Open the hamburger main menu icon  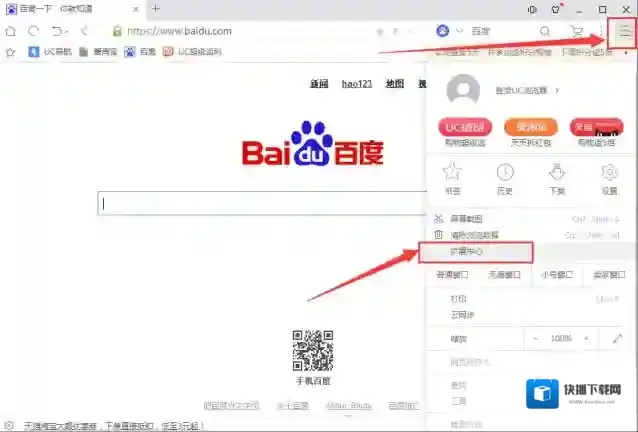pos(624,31)
